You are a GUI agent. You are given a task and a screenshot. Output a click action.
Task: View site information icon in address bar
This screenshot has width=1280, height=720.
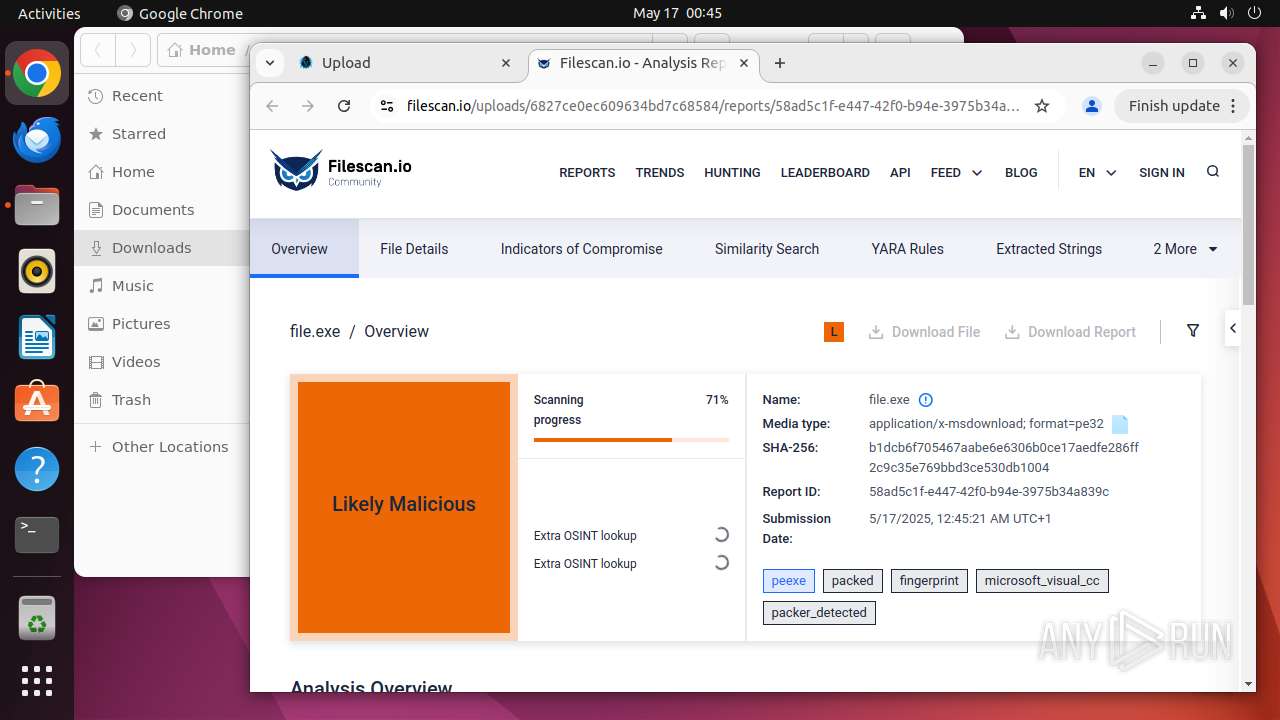coord(388,106)
